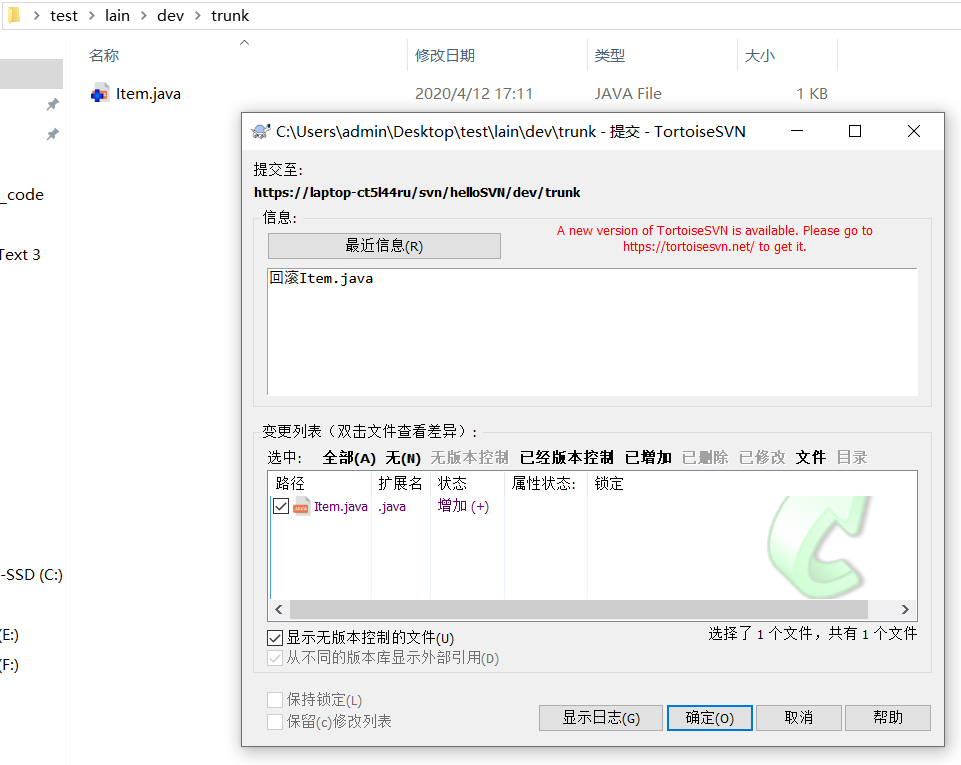Enable the 保持锁定 checkbox
The width and height of the screenshot is (961, 765).
coord(275,699)
